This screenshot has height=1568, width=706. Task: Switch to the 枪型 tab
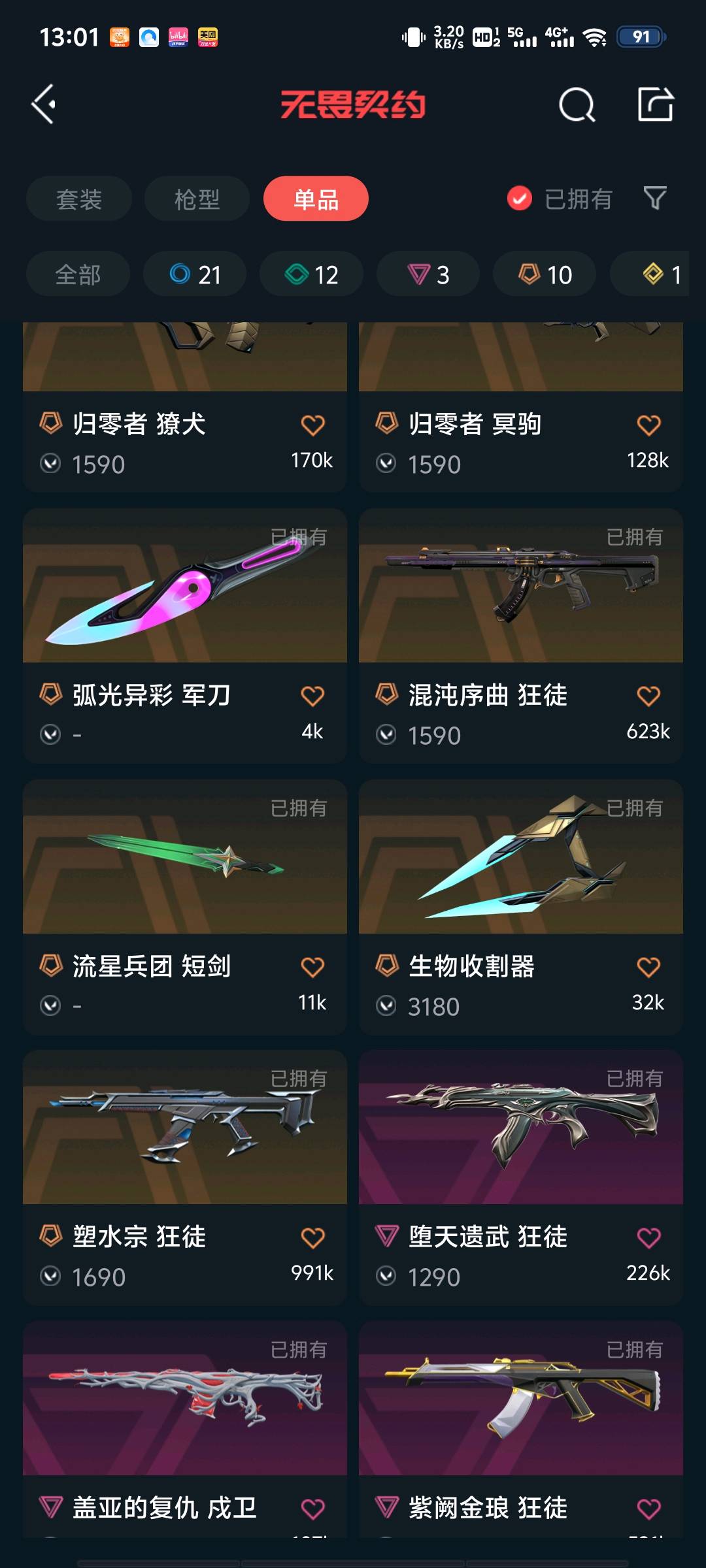(197, 199)
